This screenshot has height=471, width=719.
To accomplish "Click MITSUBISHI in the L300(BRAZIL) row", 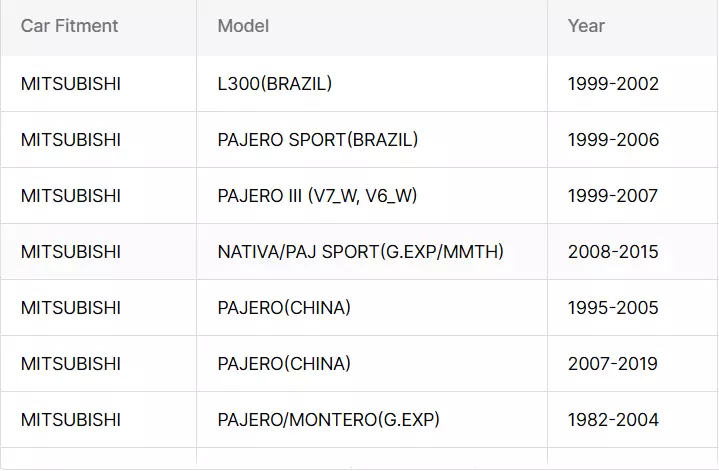I will click(x=71, y=84).
